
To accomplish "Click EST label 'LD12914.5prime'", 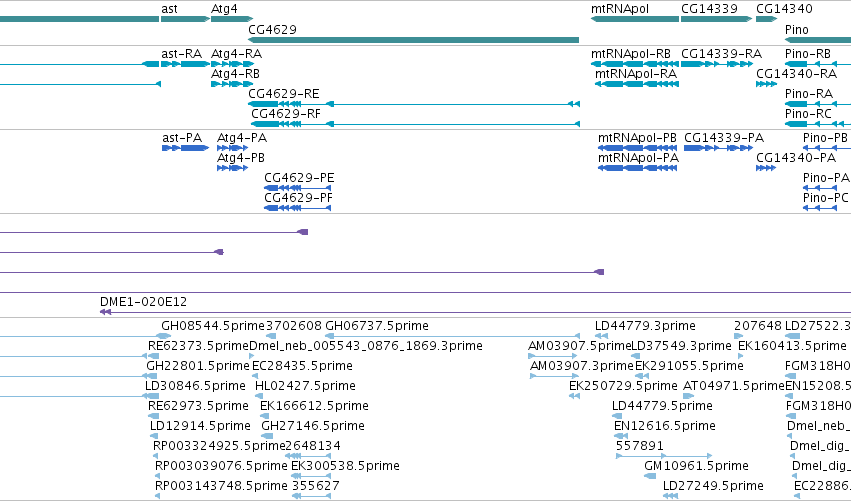I will pyautogui.click(x=200, y=427).
